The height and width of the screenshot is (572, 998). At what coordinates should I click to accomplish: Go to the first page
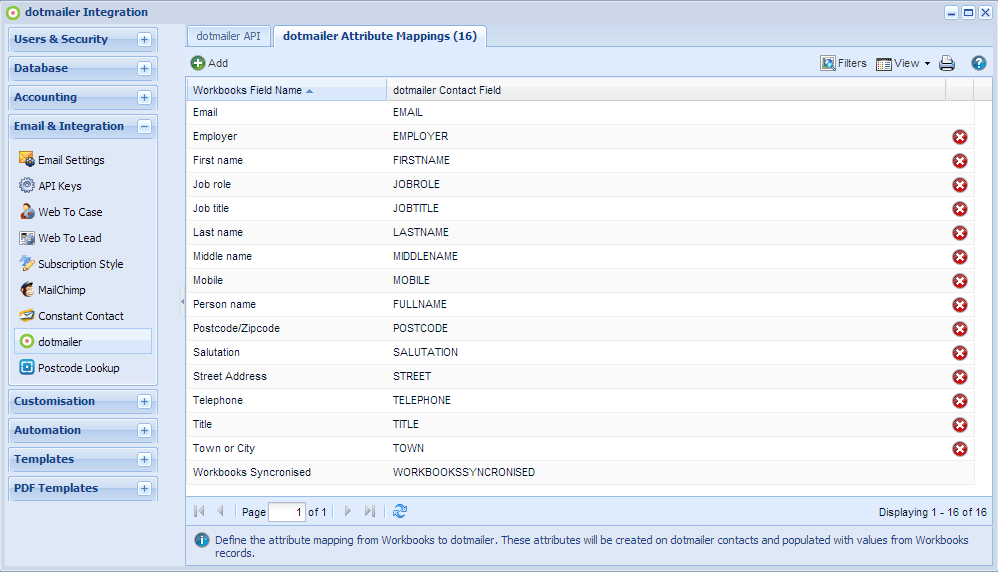[x=199, y=511]
